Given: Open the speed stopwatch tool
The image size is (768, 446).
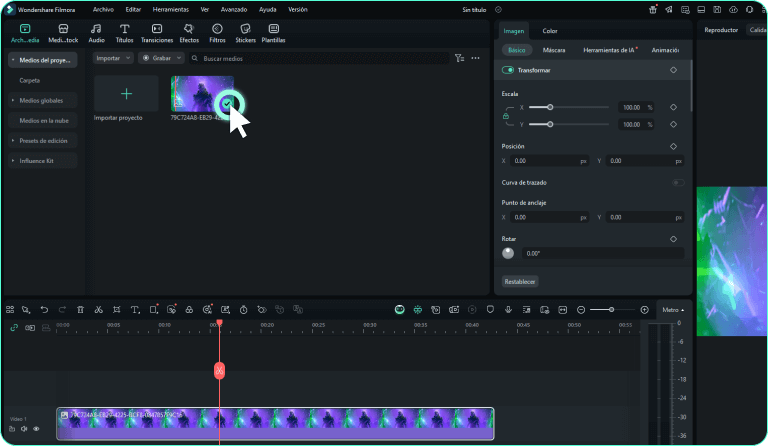Looking at the screenshot, I should point(243,309).
